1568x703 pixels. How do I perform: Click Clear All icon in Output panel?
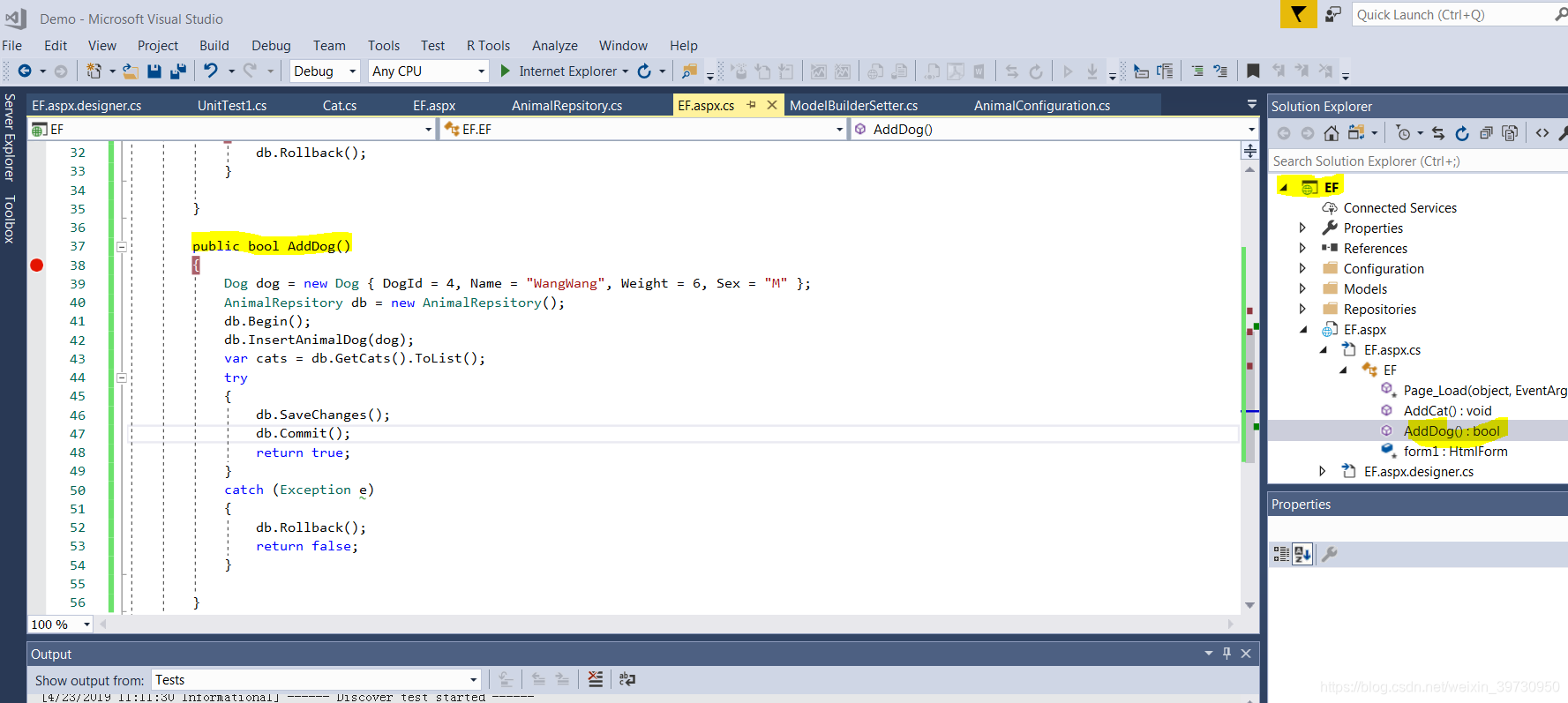596,679
